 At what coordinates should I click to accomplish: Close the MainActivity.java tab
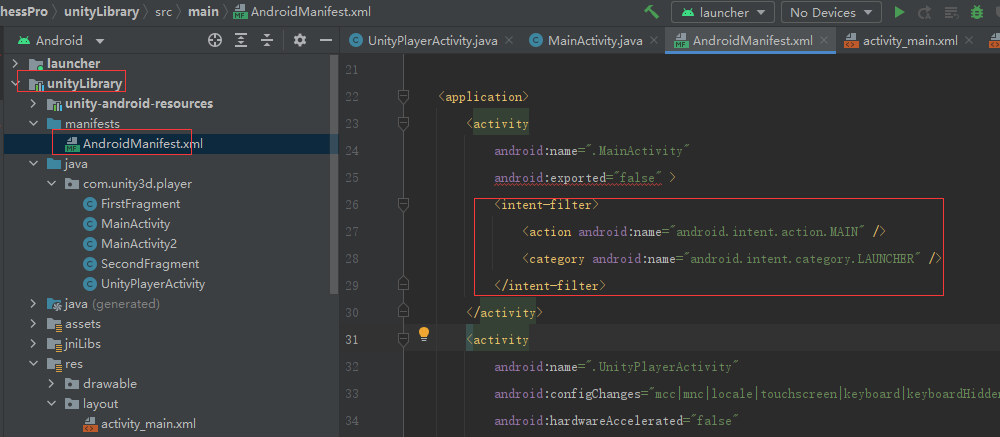[x=654, y=40]
